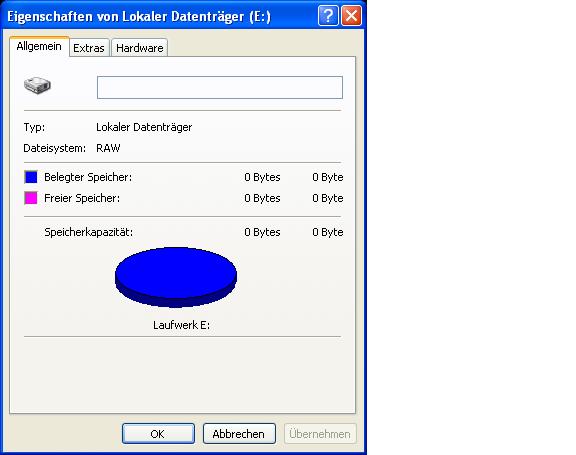Click the help question mark button
The width and height of the screenshot is (576, 455).
click(328, 16)
